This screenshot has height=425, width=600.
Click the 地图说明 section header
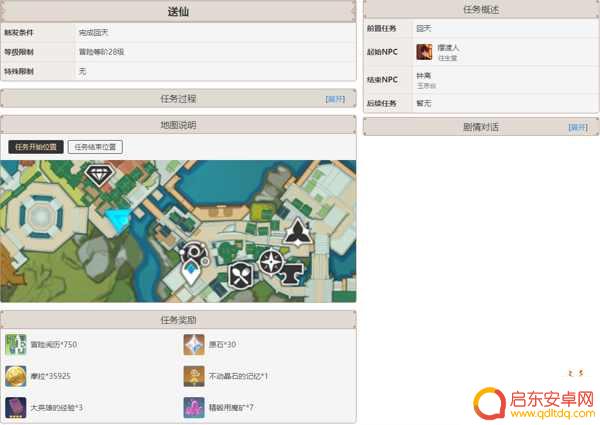(x=178, y=125)
